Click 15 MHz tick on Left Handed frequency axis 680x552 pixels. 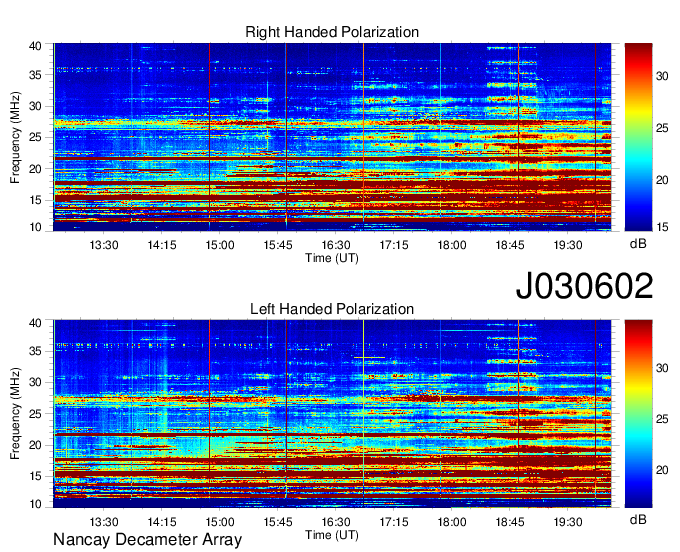36,477
